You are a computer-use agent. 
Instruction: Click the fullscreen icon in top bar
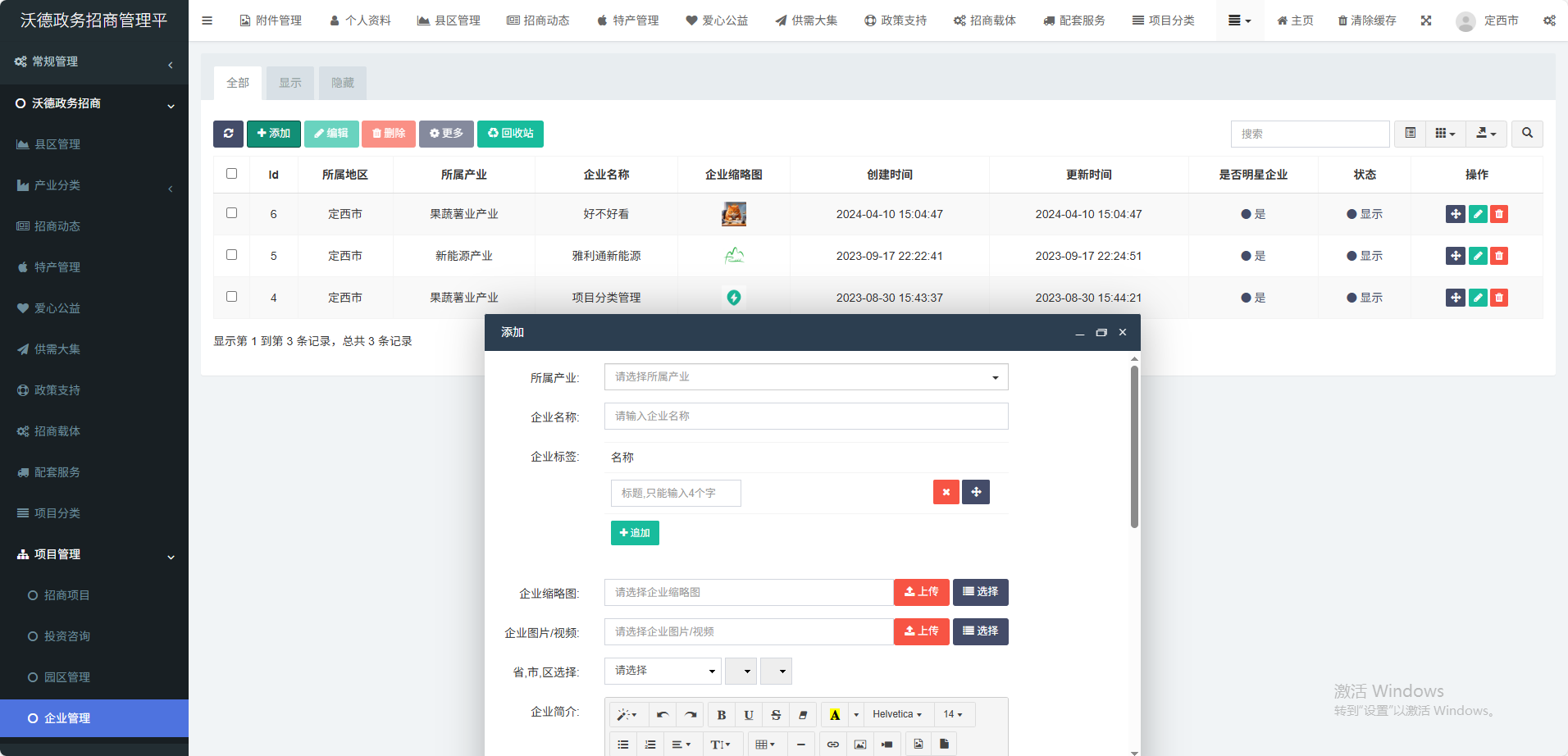pos(1426,20)
